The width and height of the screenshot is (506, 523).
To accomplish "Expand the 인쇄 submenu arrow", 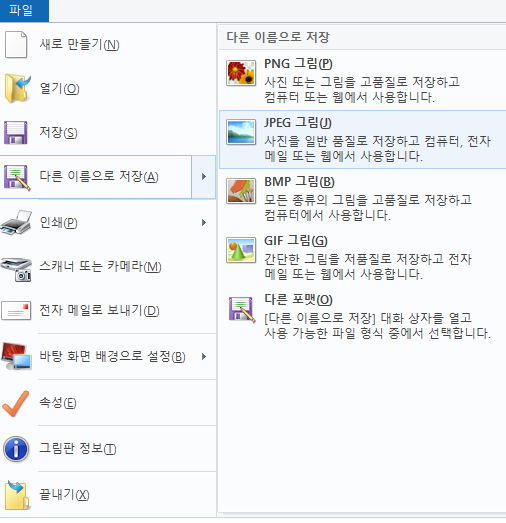I will coord(204,222).
